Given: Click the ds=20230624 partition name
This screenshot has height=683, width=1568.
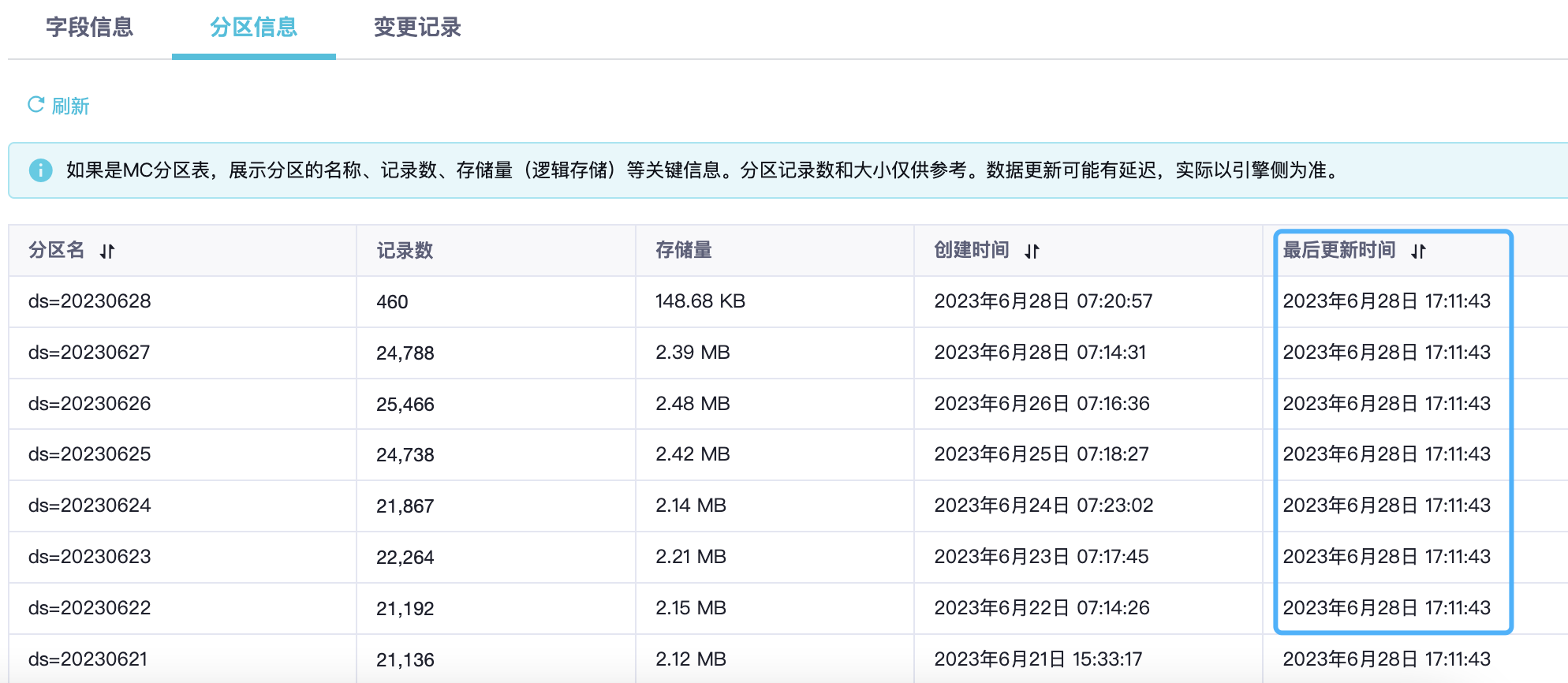Looking at the screenshot, I should [89, 506].
